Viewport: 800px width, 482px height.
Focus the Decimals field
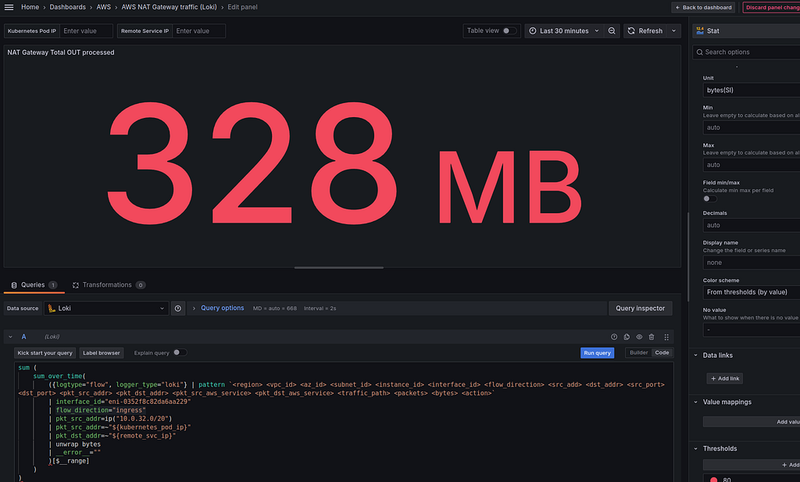pos(751,225)
